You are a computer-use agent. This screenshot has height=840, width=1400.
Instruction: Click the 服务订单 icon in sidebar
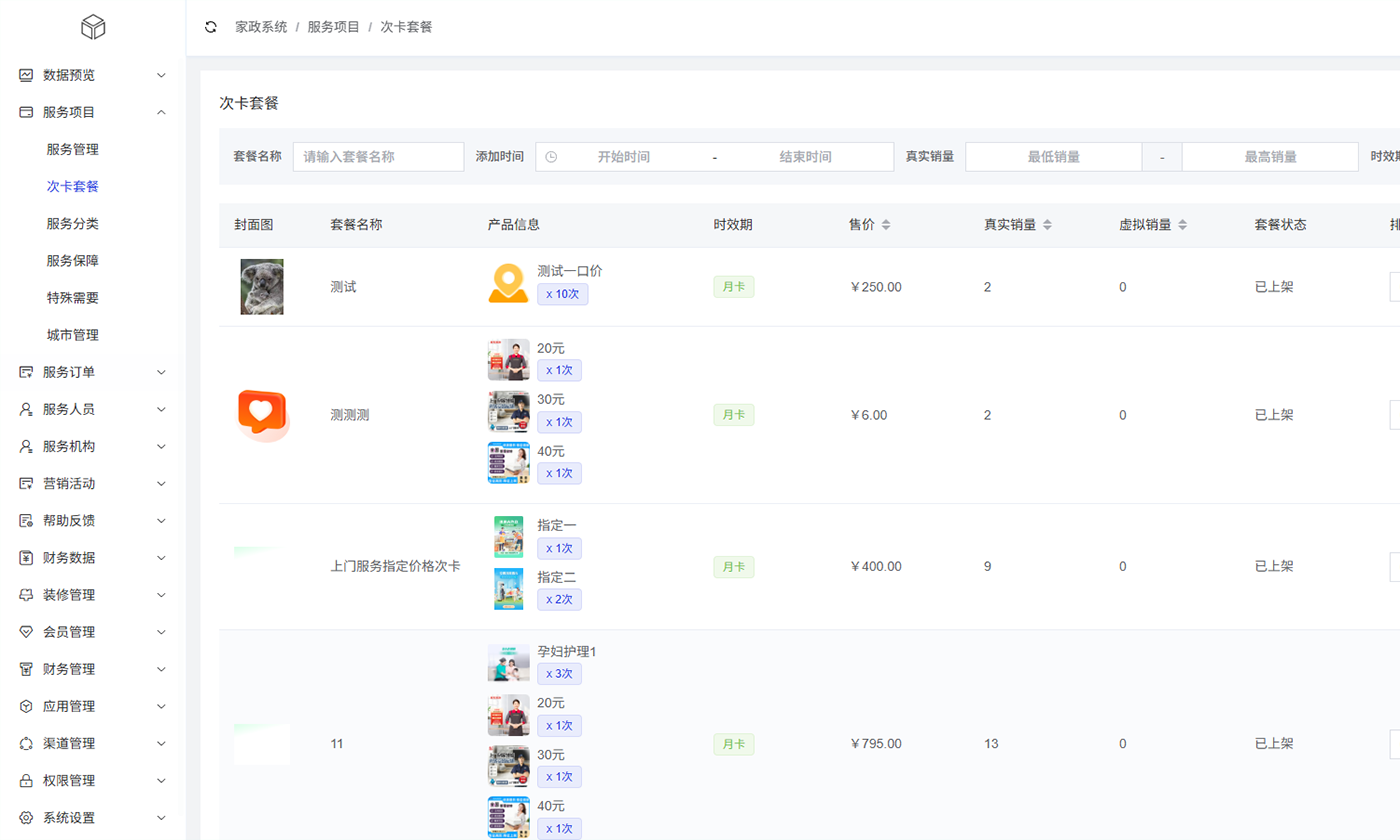click(x=27, y=372)
